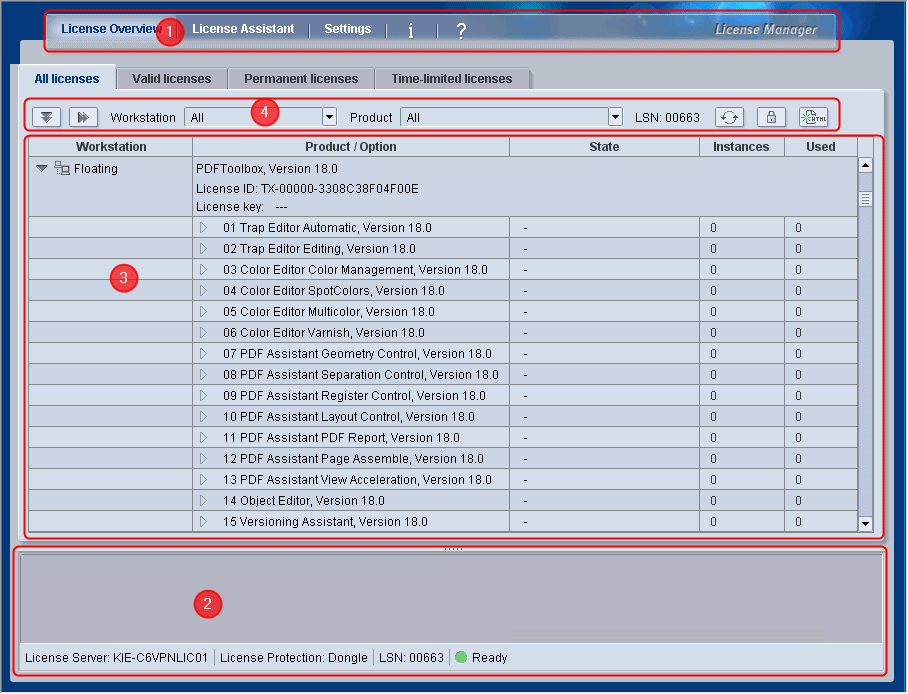
Task: Open Settings in the top menu
Action: (347, 29)
